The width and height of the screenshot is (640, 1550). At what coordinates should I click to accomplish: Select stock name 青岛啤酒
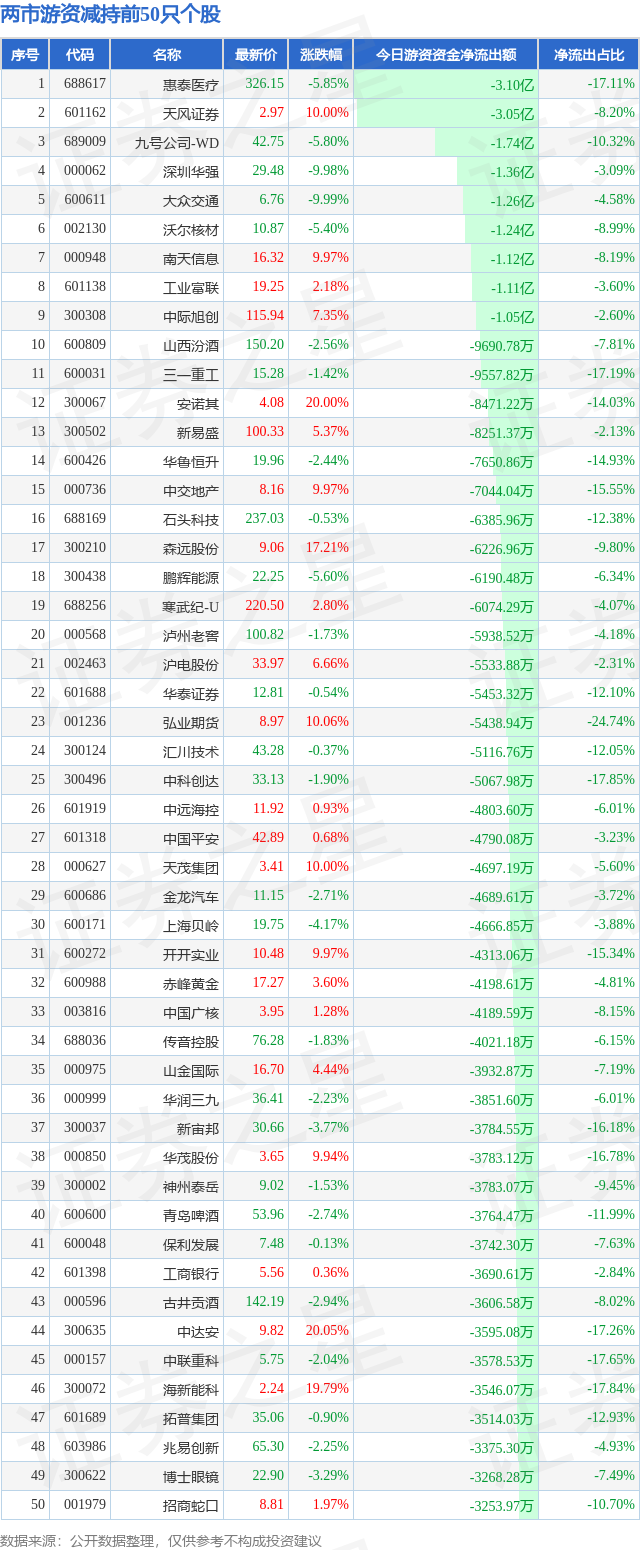191,1215
